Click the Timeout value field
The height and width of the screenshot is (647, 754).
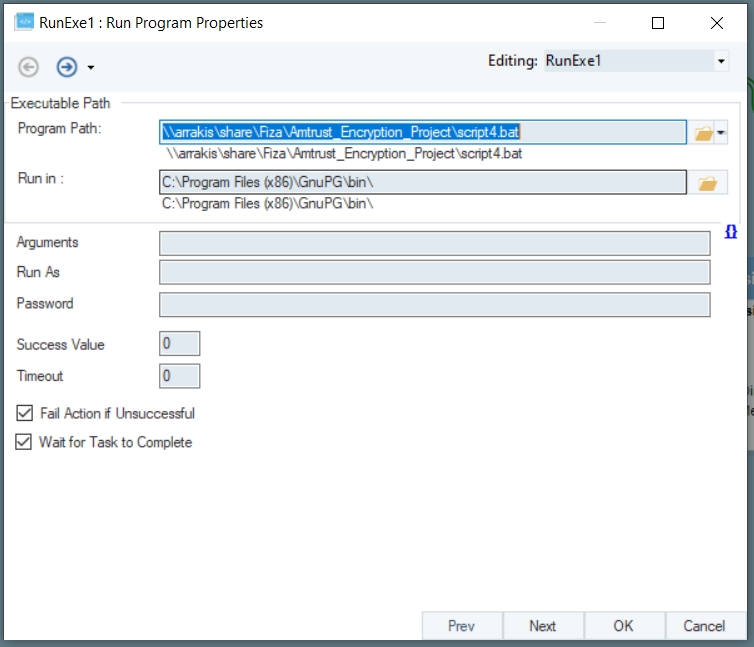click(x=180, y=376)
